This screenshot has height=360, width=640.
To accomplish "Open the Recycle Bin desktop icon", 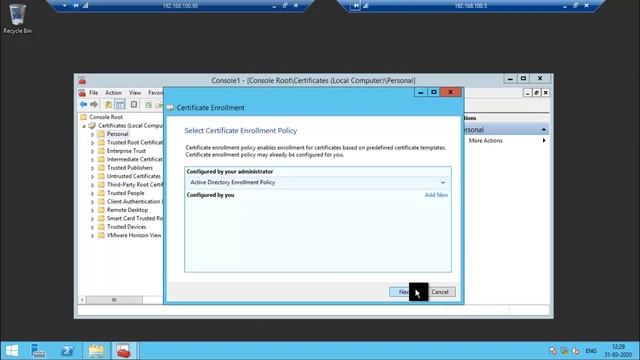I will coord(17,19).
